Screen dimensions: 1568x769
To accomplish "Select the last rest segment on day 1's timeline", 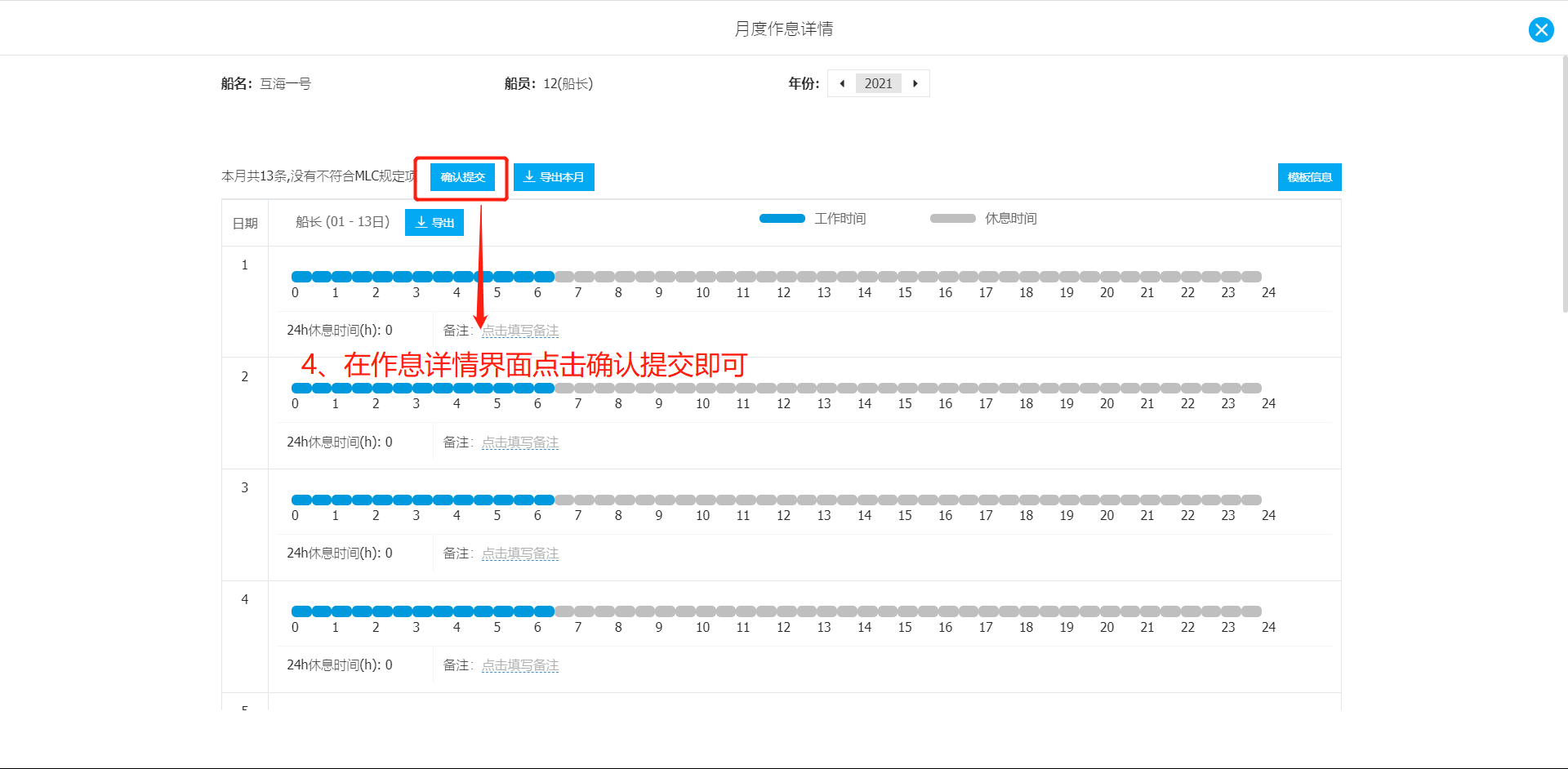I will click(1252, 277).
